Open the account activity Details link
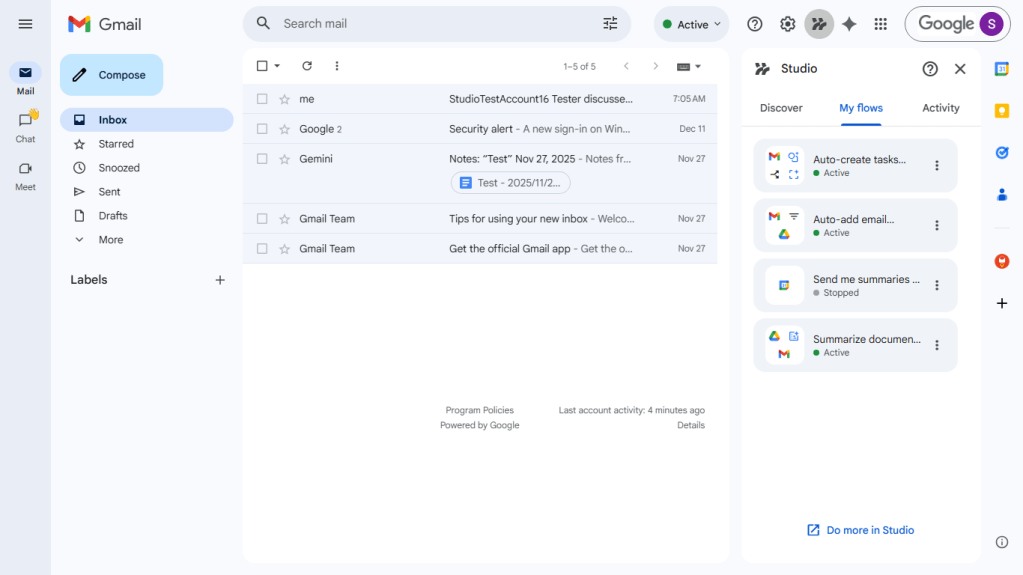Image resolution: width=1023 pixels, height=575 pixels. (691, 426)
